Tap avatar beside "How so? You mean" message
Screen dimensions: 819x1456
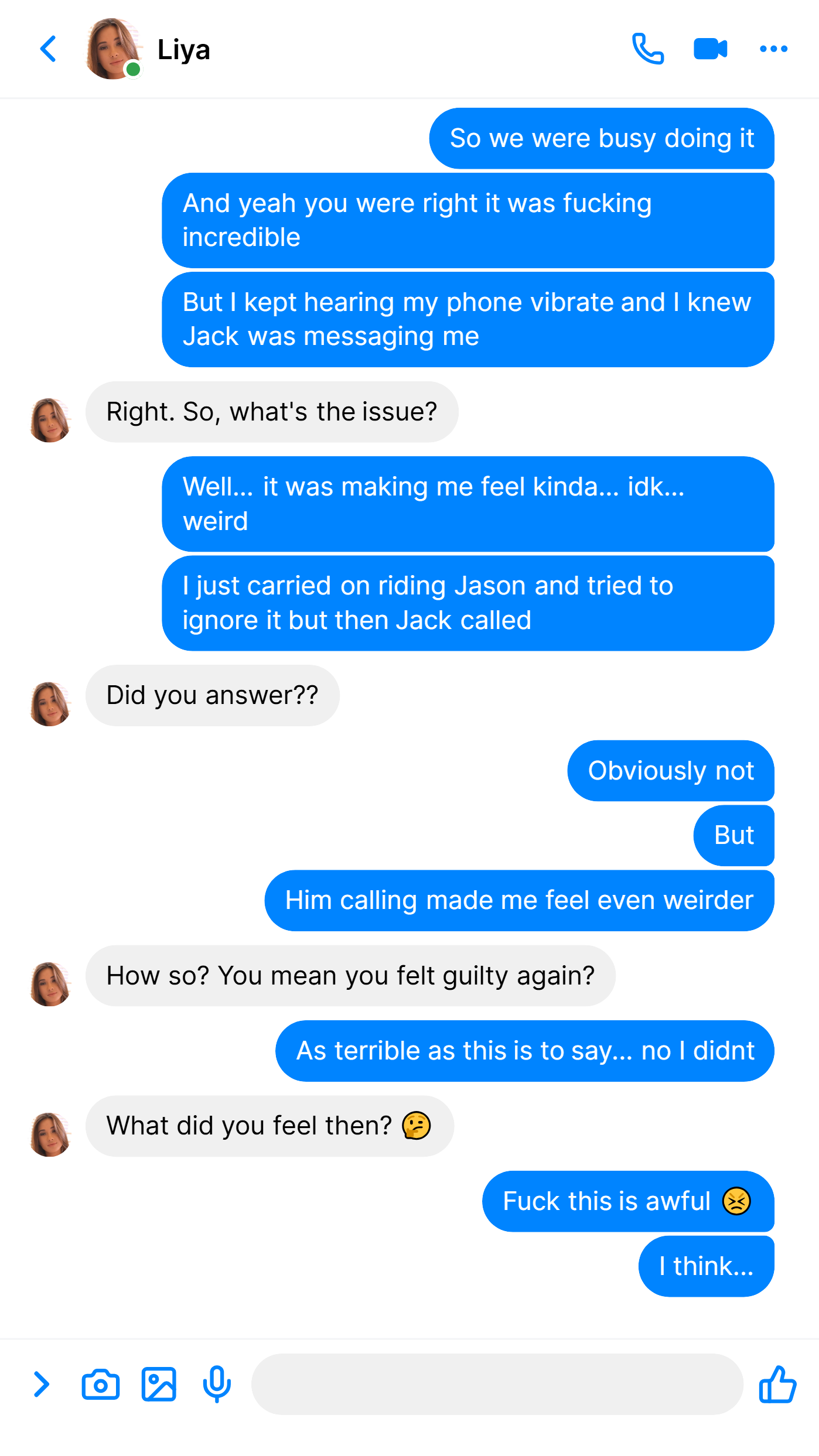[50, 984]
